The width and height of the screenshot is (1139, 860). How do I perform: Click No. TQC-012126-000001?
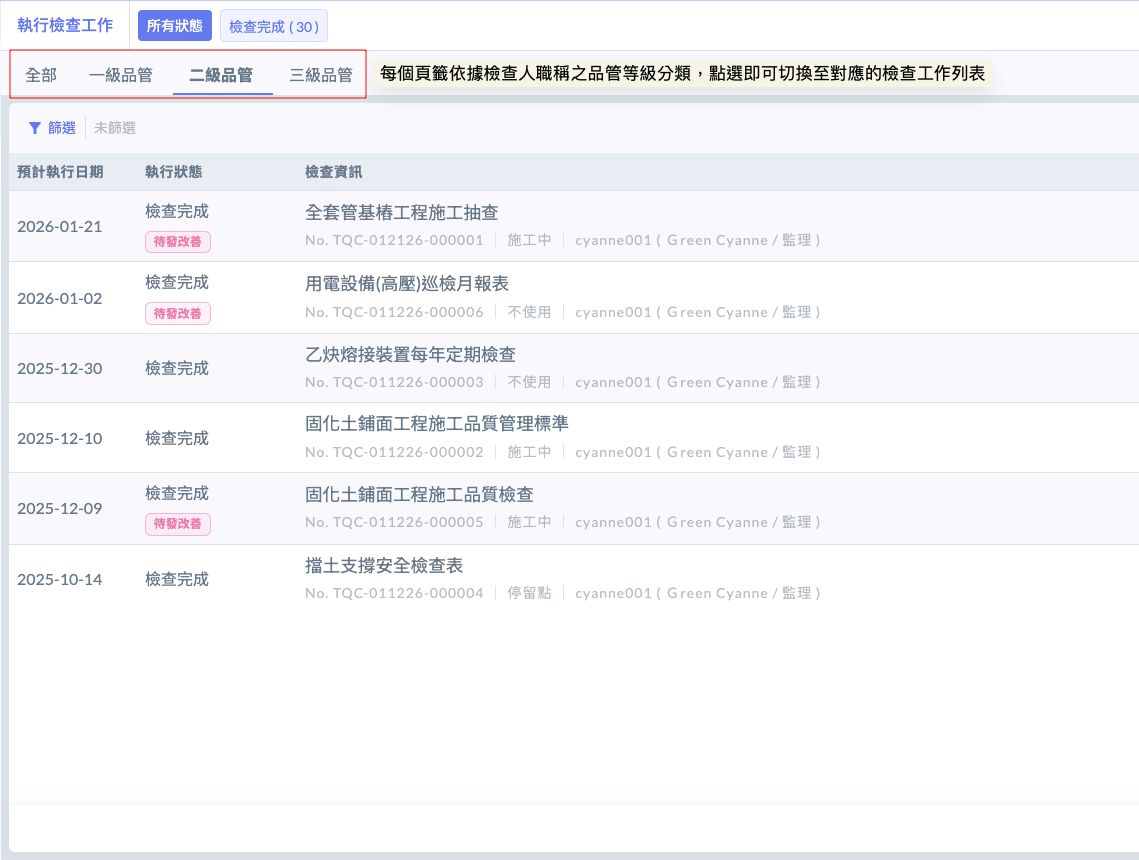[x=394, y=240]
